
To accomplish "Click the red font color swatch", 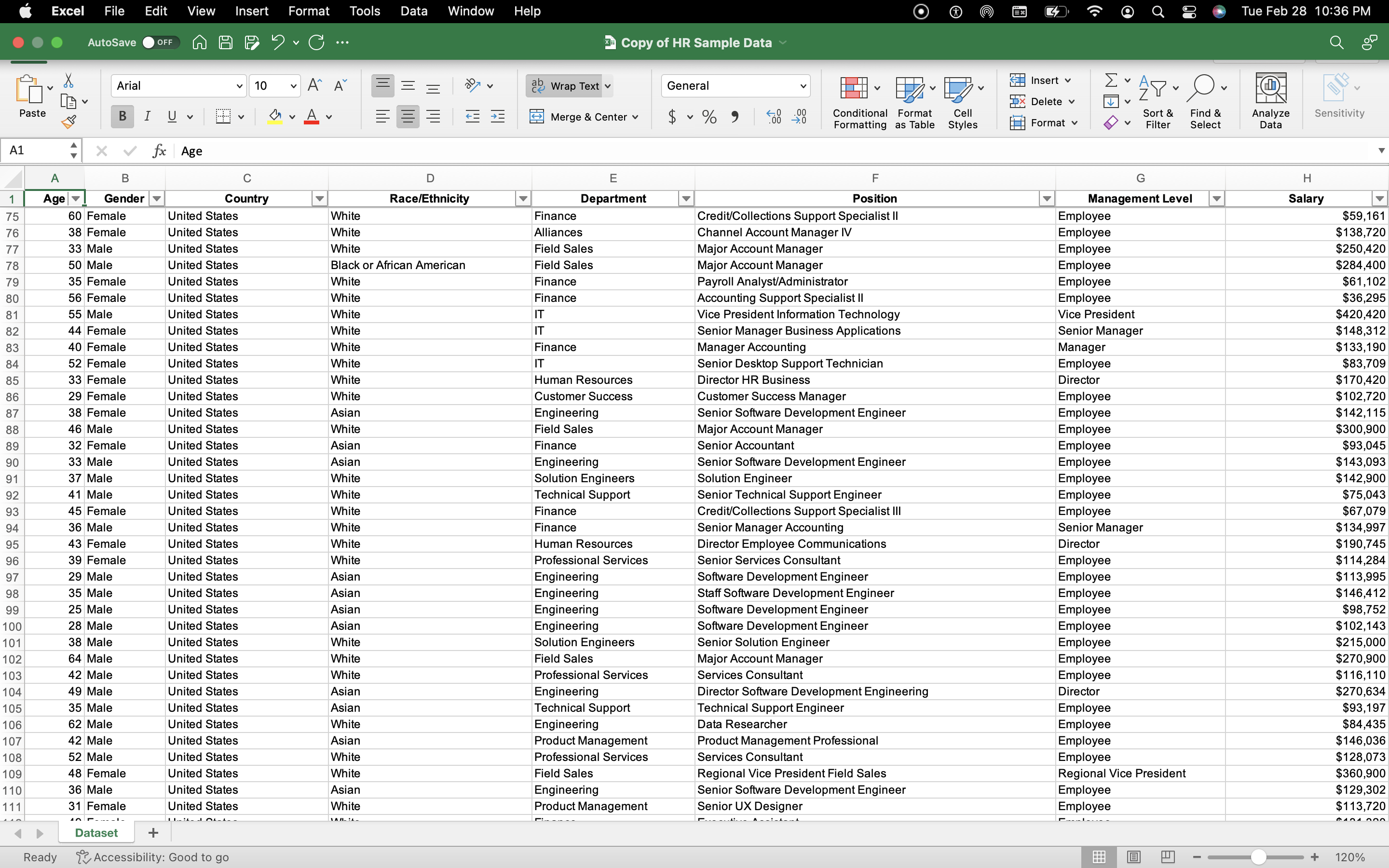I will (x=312, y=117).
